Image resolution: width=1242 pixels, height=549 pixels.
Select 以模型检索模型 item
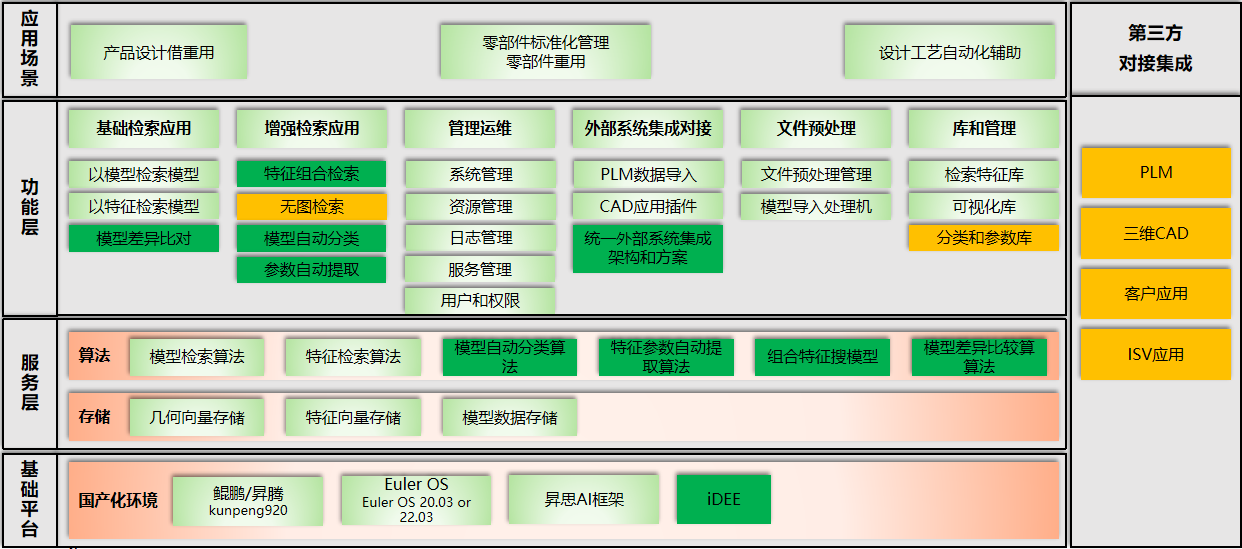point(143,174)
